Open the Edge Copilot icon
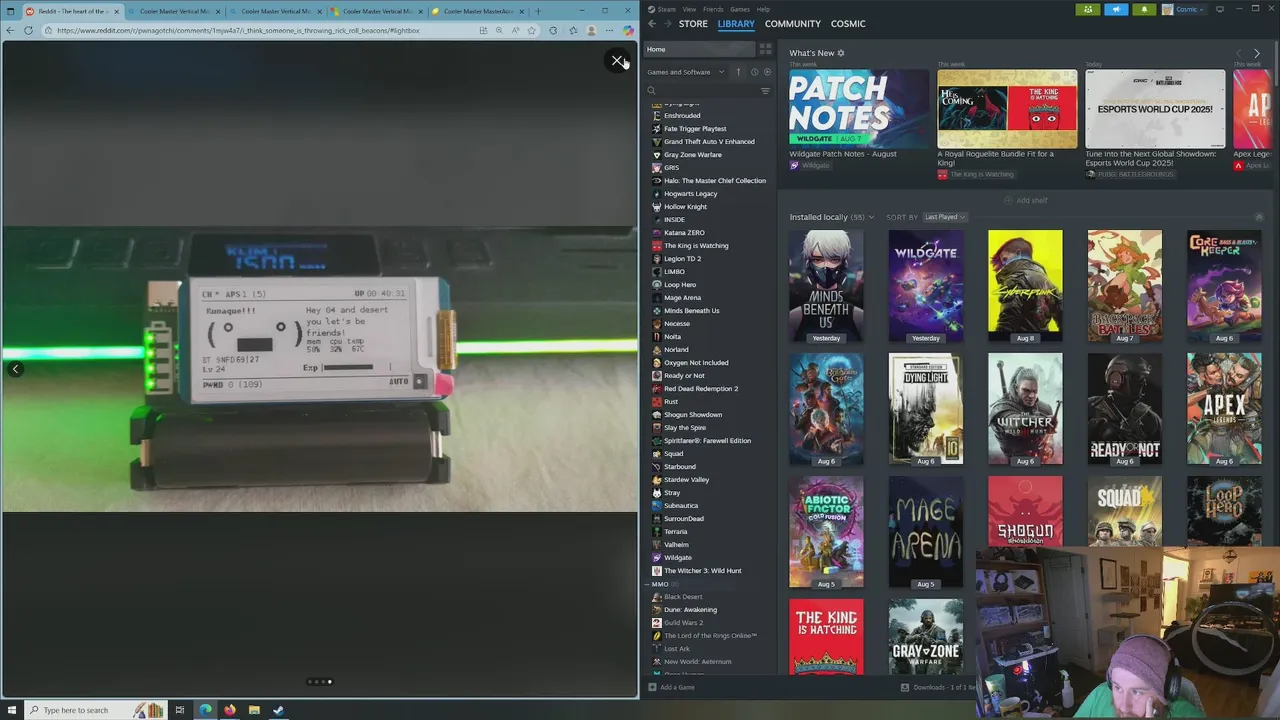The width and height of the screenshot is (1280, 720). 628,30
